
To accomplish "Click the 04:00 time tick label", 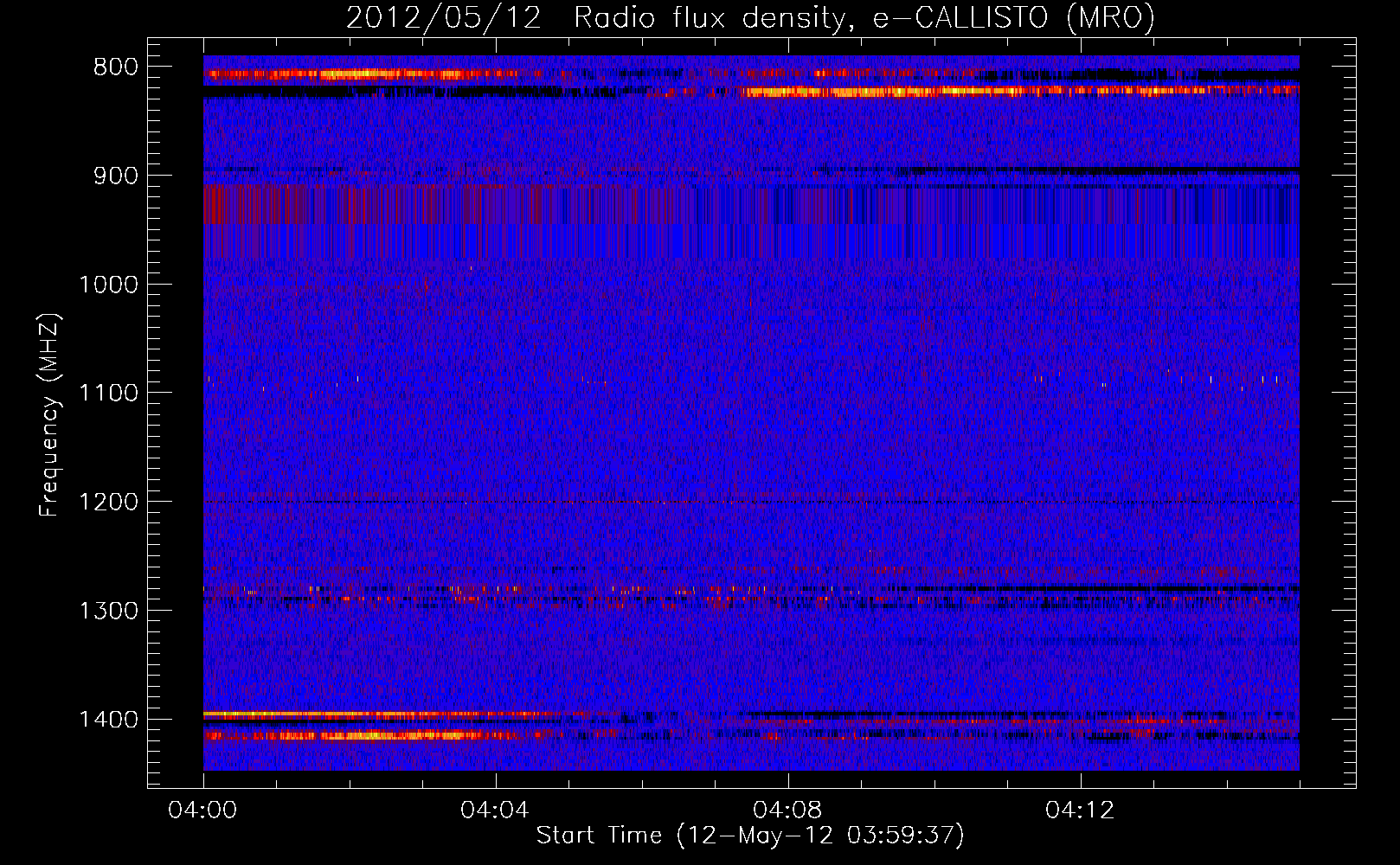I will (x=202, y=811).
